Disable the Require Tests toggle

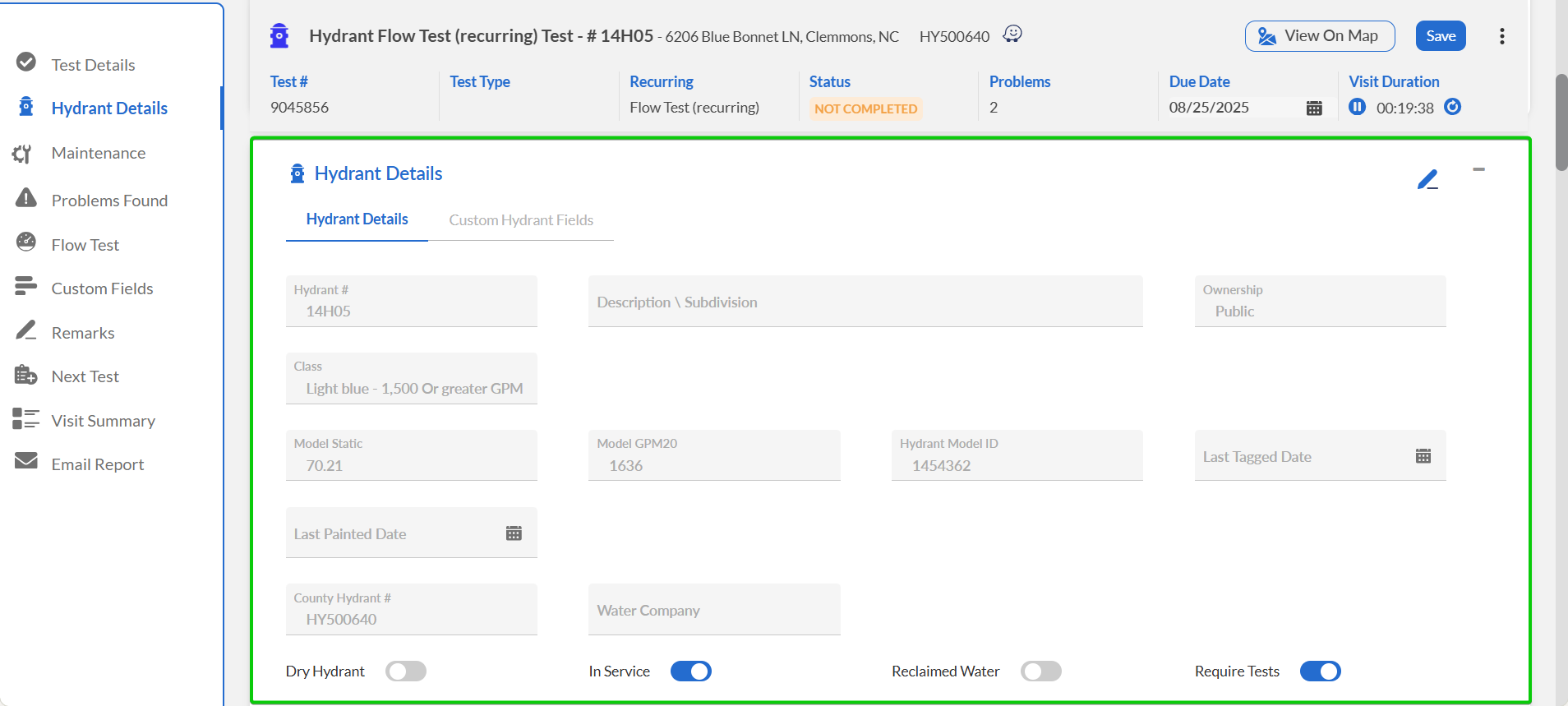[1320, 671]
